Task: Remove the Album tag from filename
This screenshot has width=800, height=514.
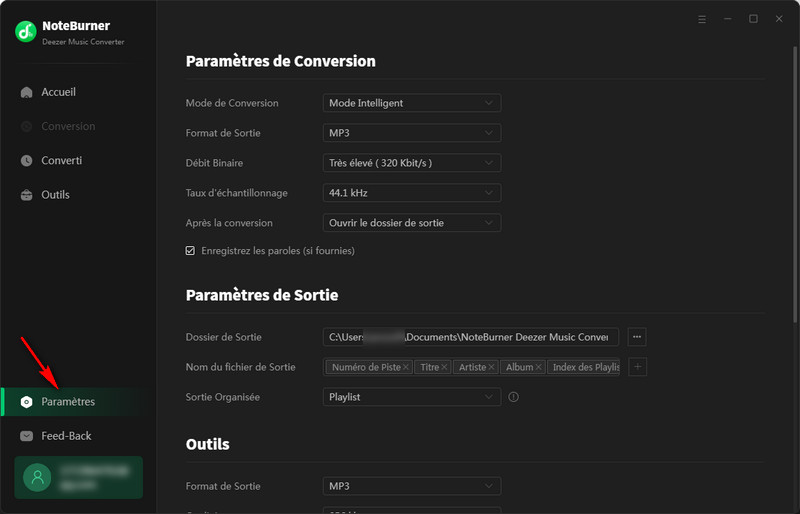Action: point(538,367)
